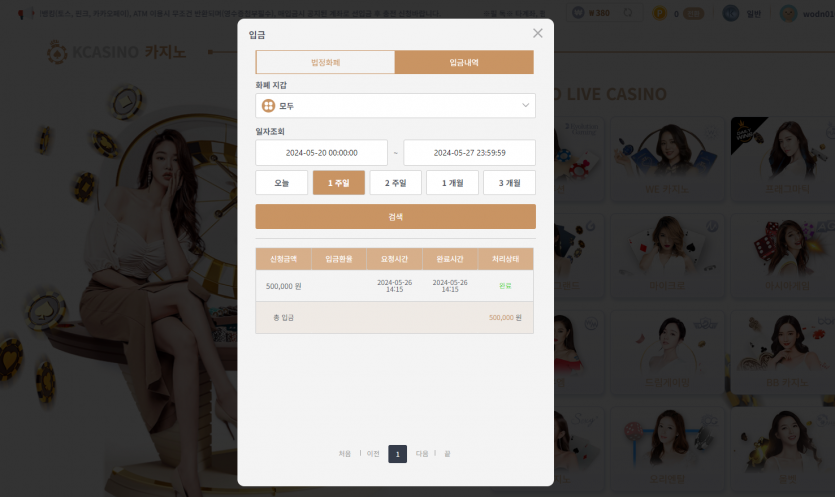Click the end date field 2024-05-27 23:59:59
Image resolution: width=835 pixels, height=497 pixels.
tap(469, 153)
